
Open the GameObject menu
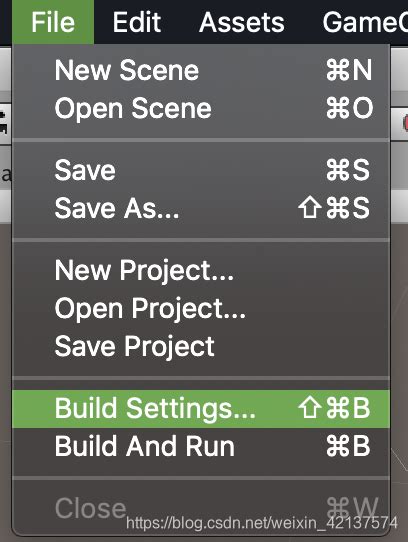365,22
